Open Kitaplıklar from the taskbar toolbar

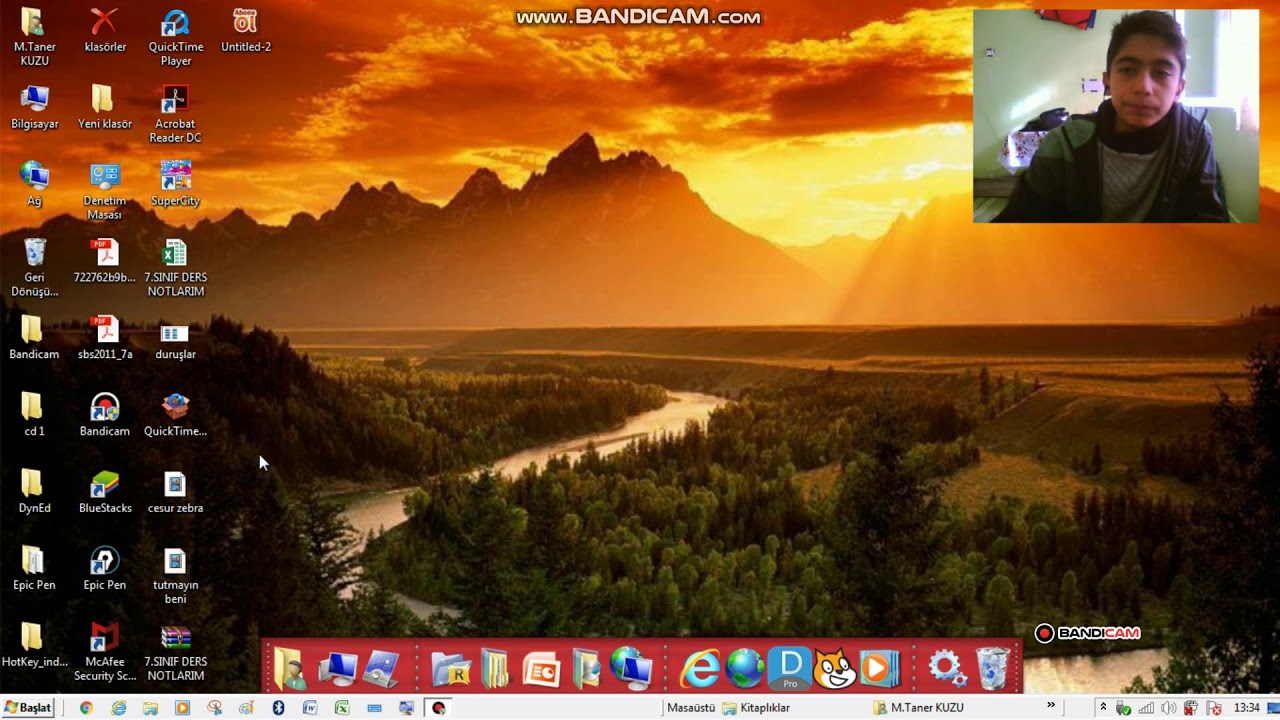[x=757, y=708]
